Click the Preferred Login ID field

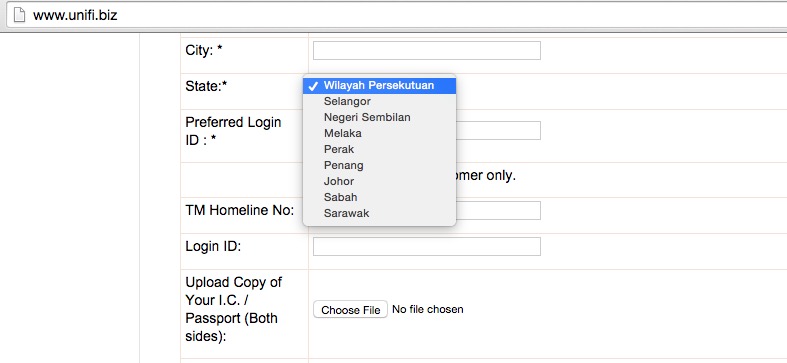[x=498, y=131]
